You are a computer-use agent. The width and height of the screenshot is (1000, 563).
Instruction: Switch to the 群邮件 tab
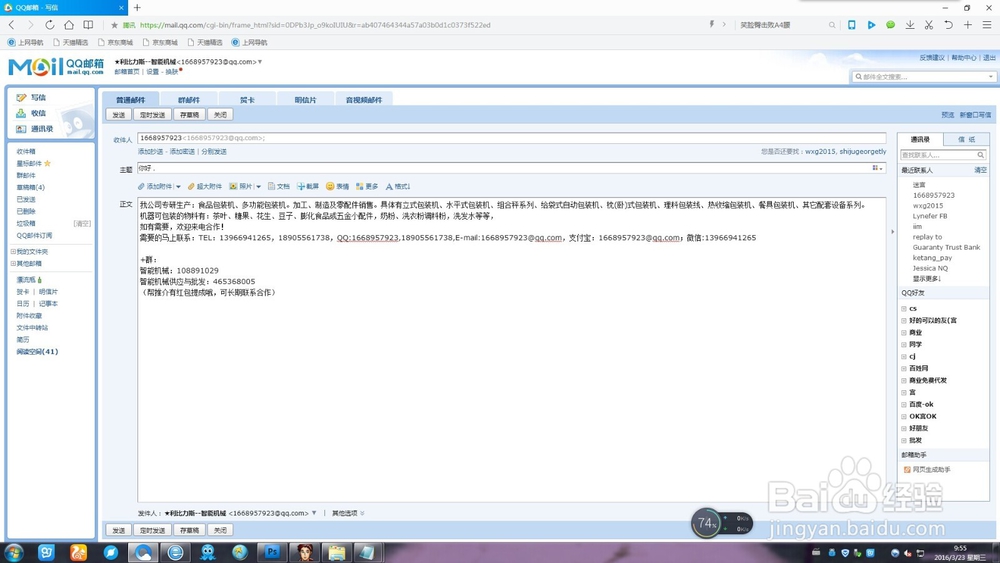click(189, 99)
